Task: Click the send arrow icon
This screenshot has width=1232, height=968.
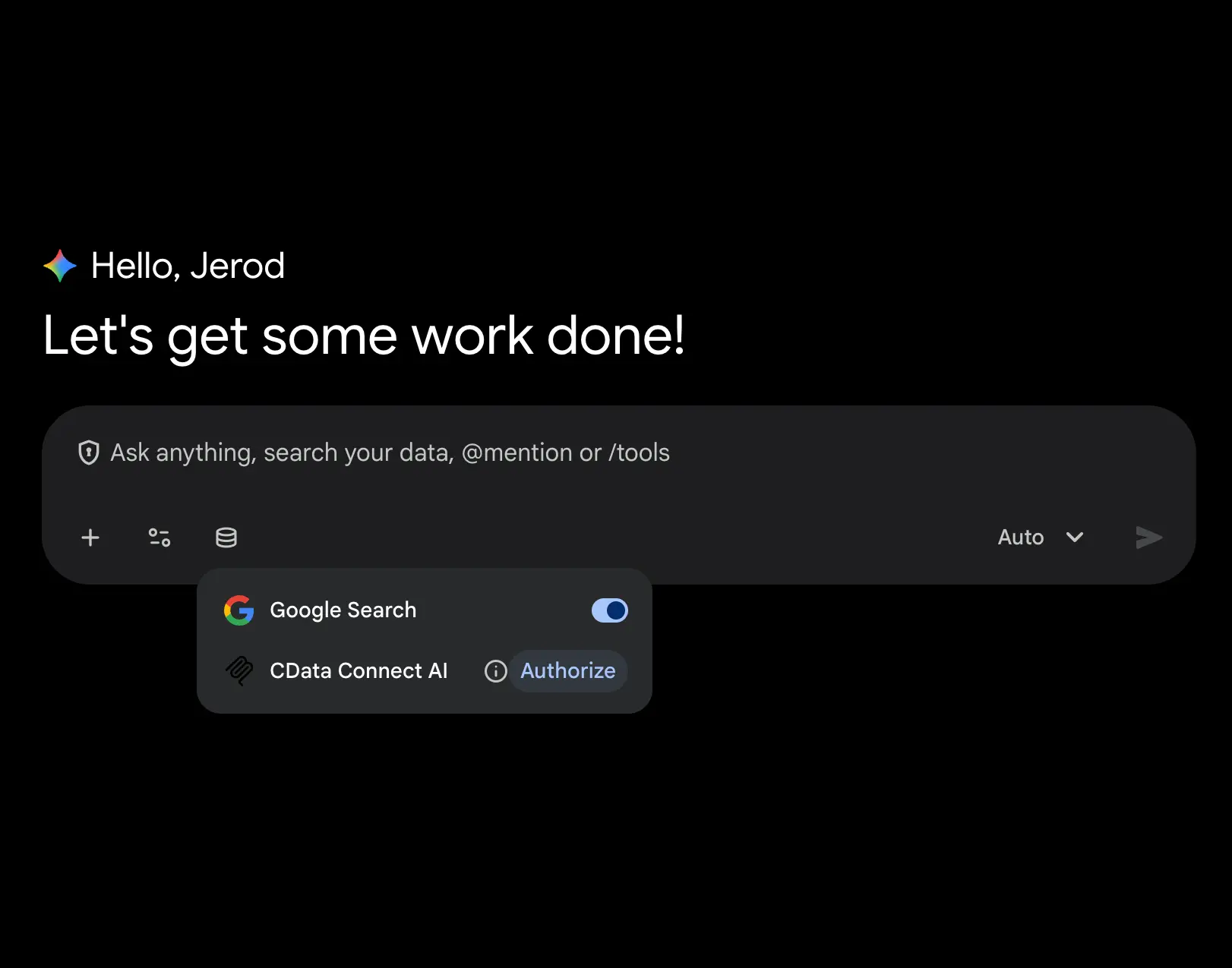Action: (1148, 537)
